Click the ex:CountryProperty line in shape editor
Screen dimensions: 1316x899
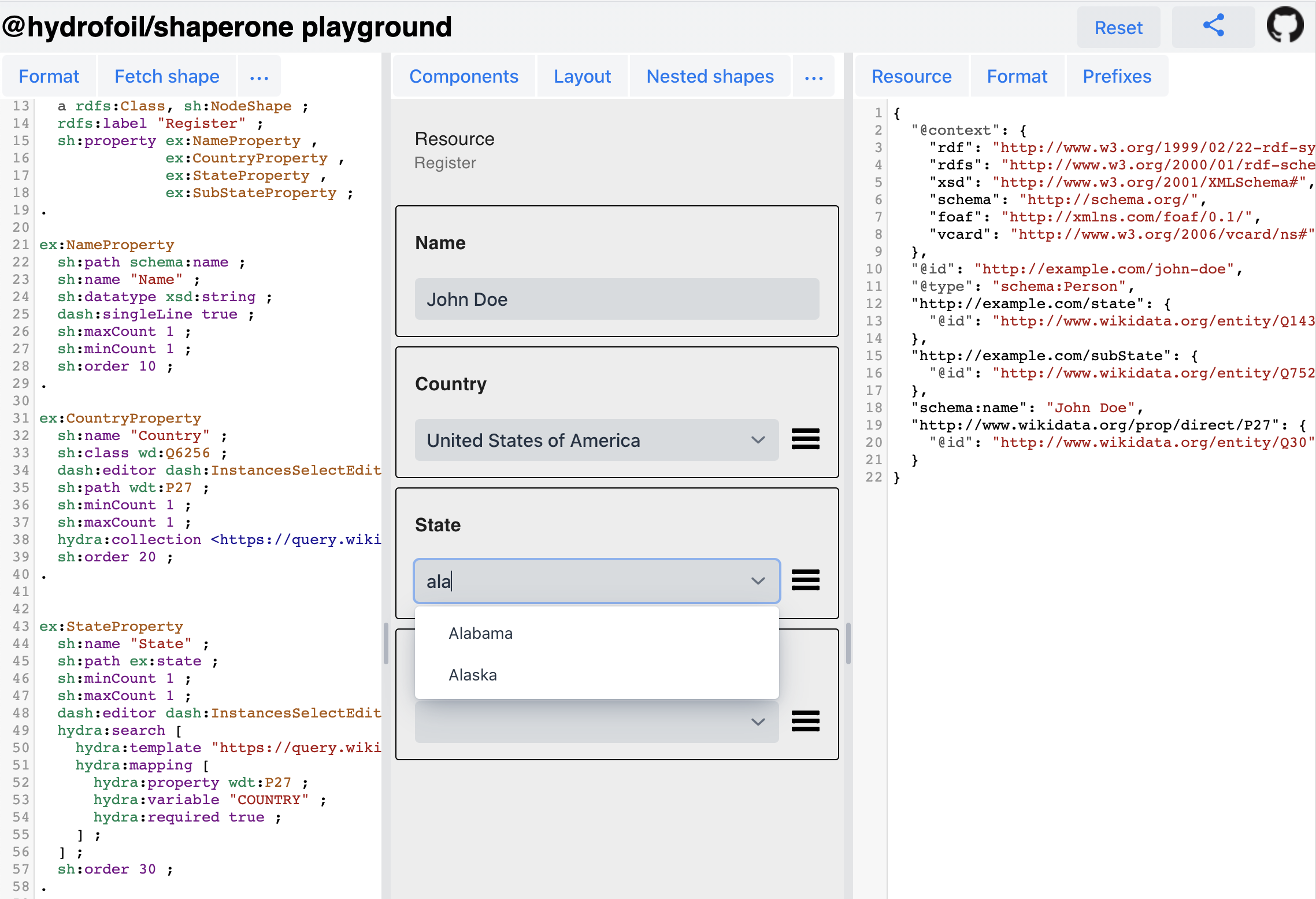[x=120, y=418]
